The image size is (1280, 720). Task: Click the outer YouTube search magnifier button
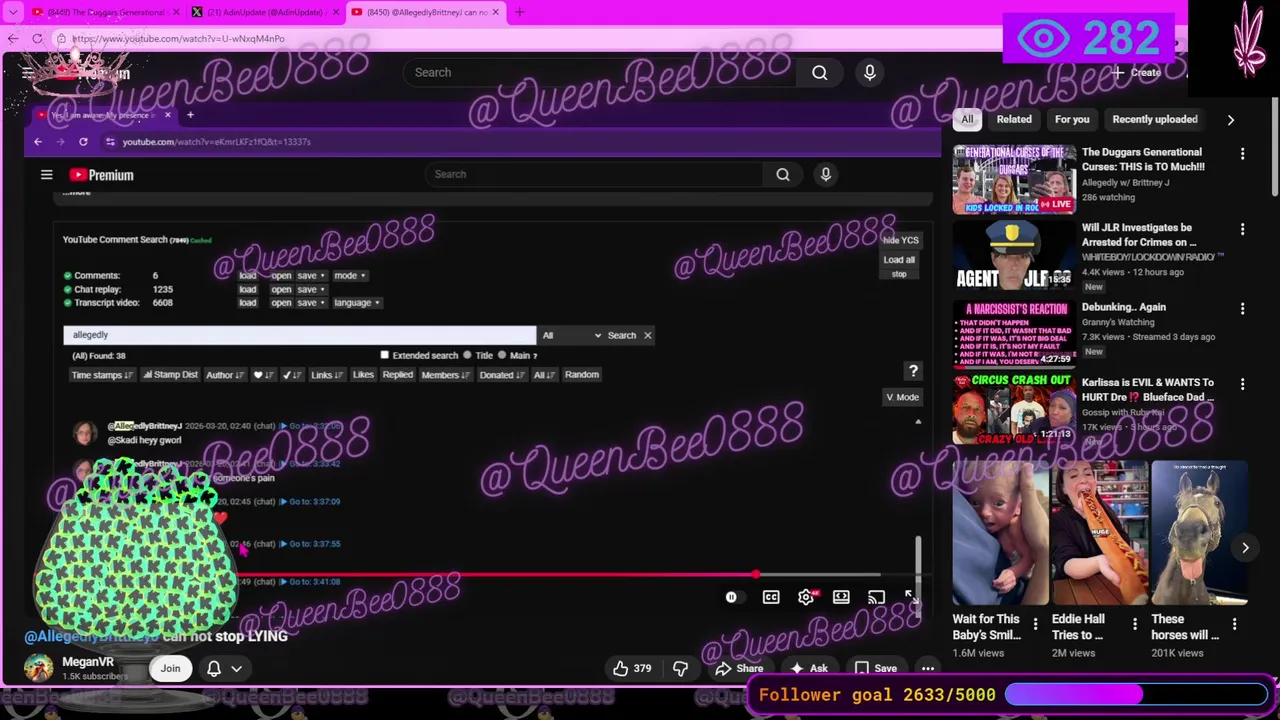click(x=819, y=72)
